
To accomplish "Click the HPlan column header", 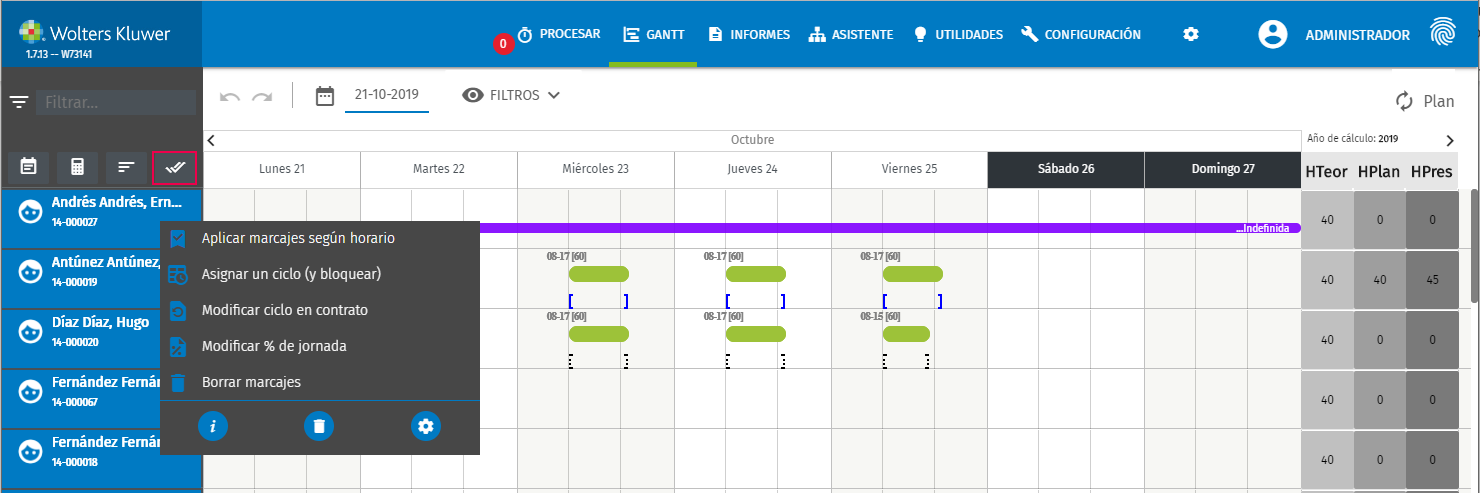I will (x=1379, y=172).
